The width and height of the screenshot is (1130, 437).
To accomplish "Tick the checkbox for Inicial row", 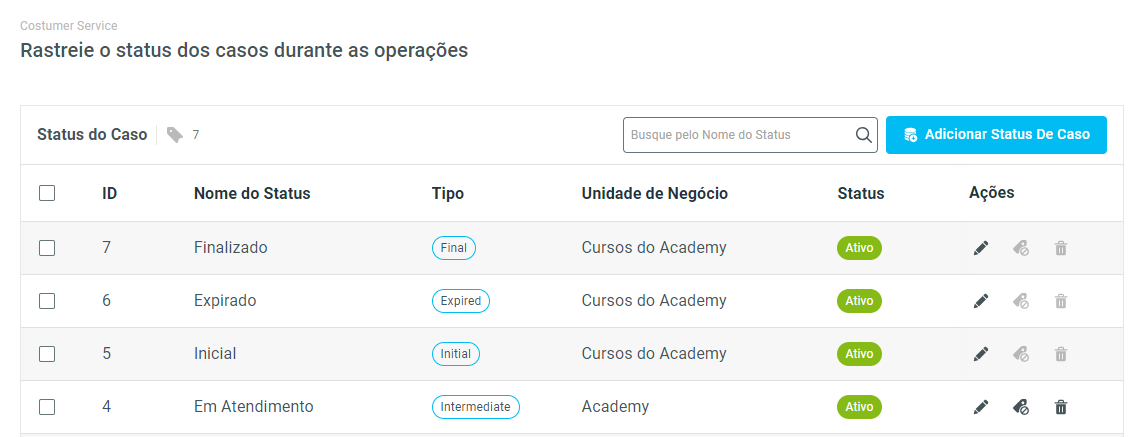I will pyautogui.click(x=47, y=354).
